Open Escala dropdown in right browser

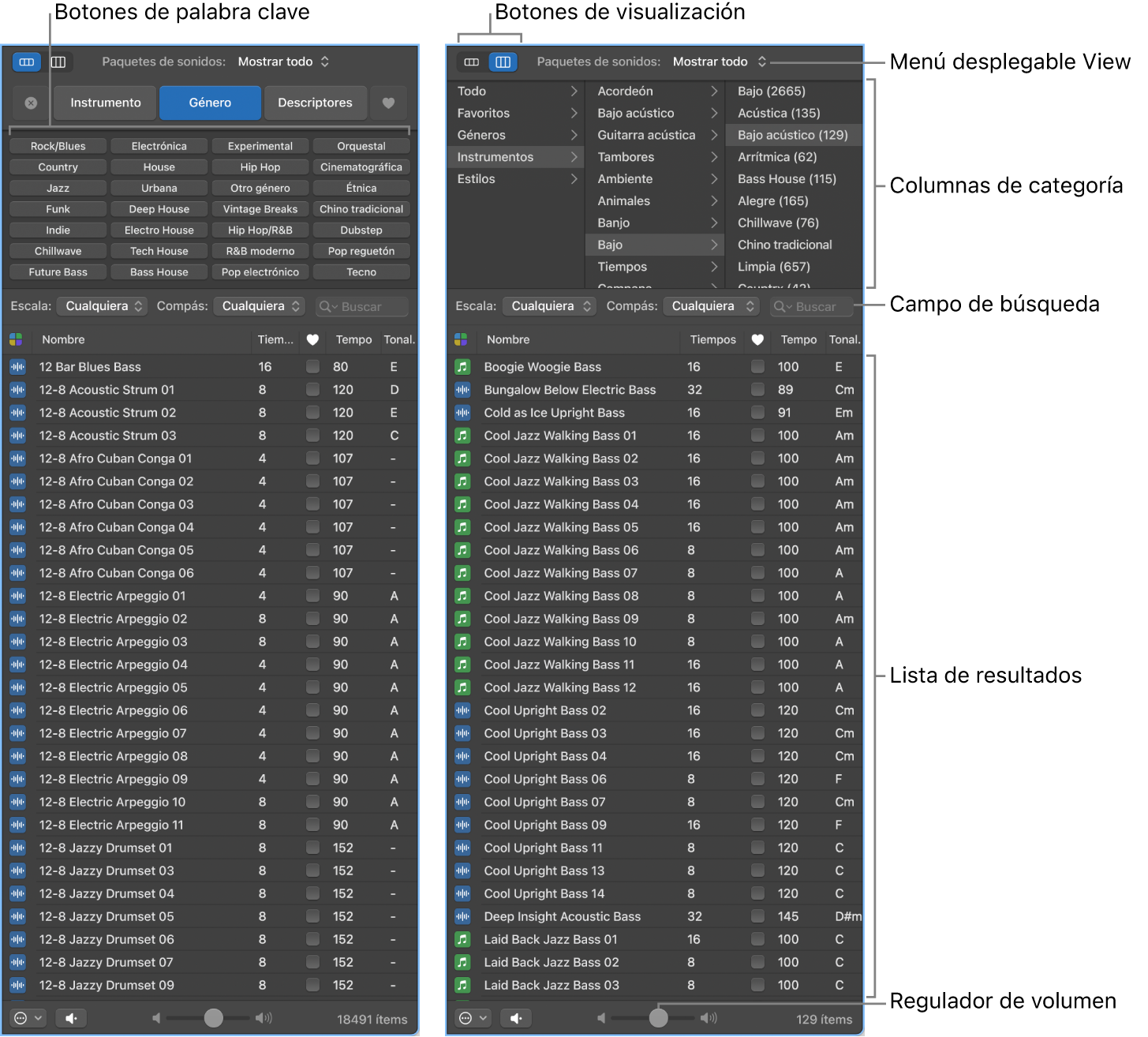(548, 306)
